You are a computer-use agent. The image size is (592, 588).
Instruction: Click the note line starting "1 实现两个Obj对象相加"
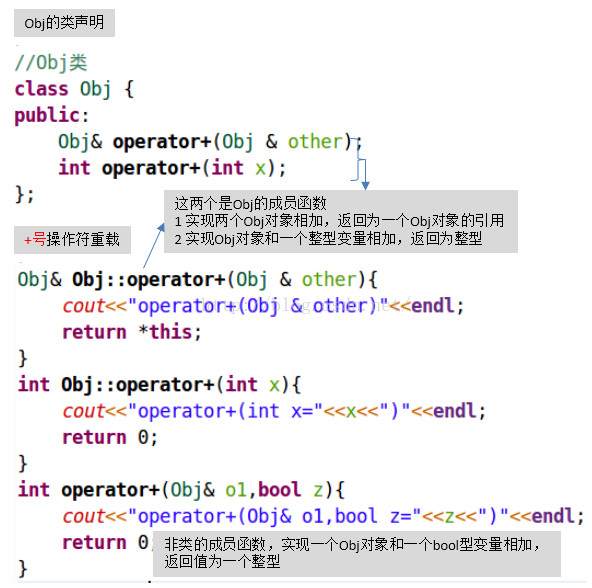coord(339,221)
